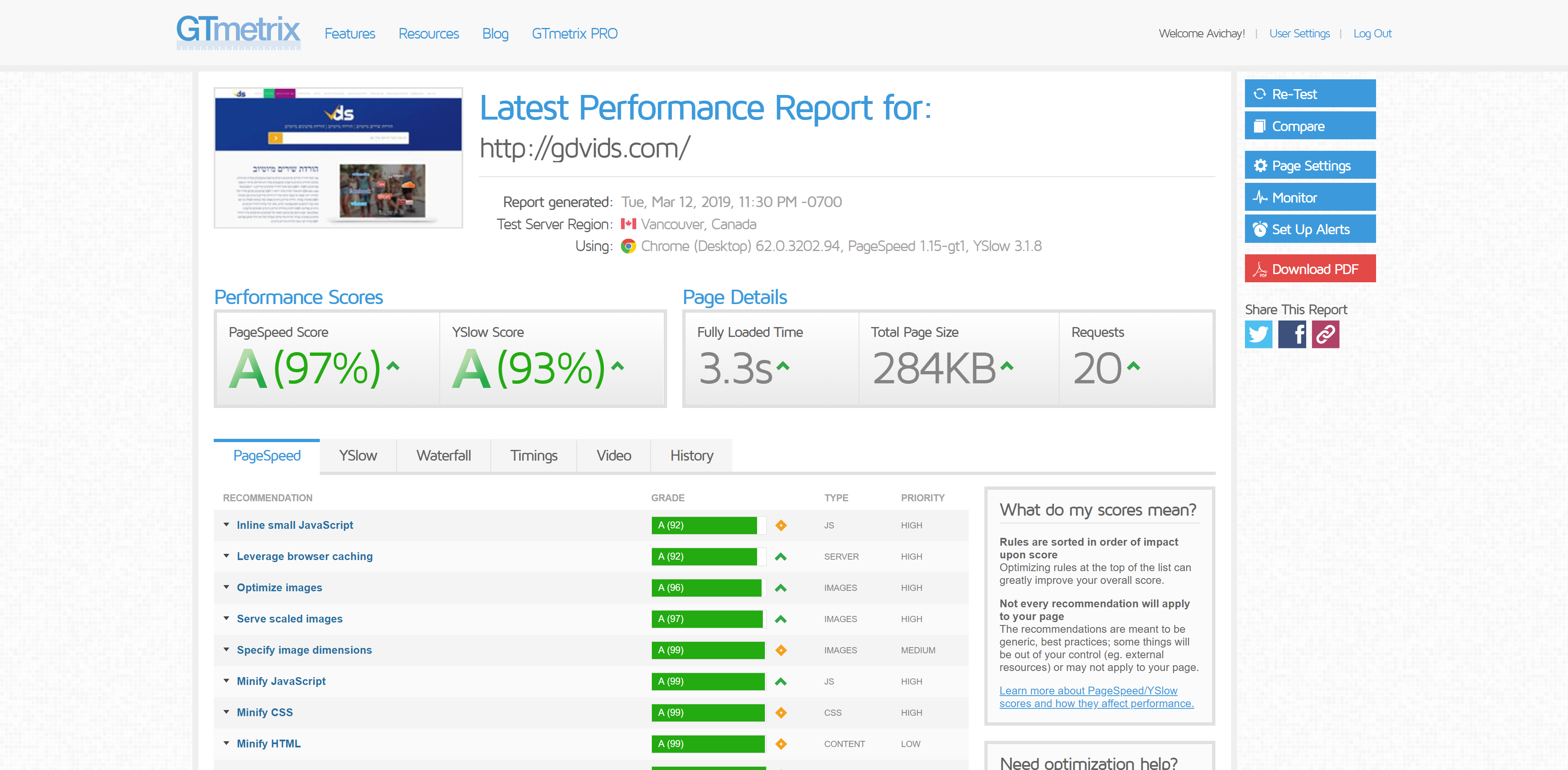Viewport: 1568px width, 770px height.
Task: Click Inline small JavaScript grade bar A (92)
Action: click(x=709, y=525)
